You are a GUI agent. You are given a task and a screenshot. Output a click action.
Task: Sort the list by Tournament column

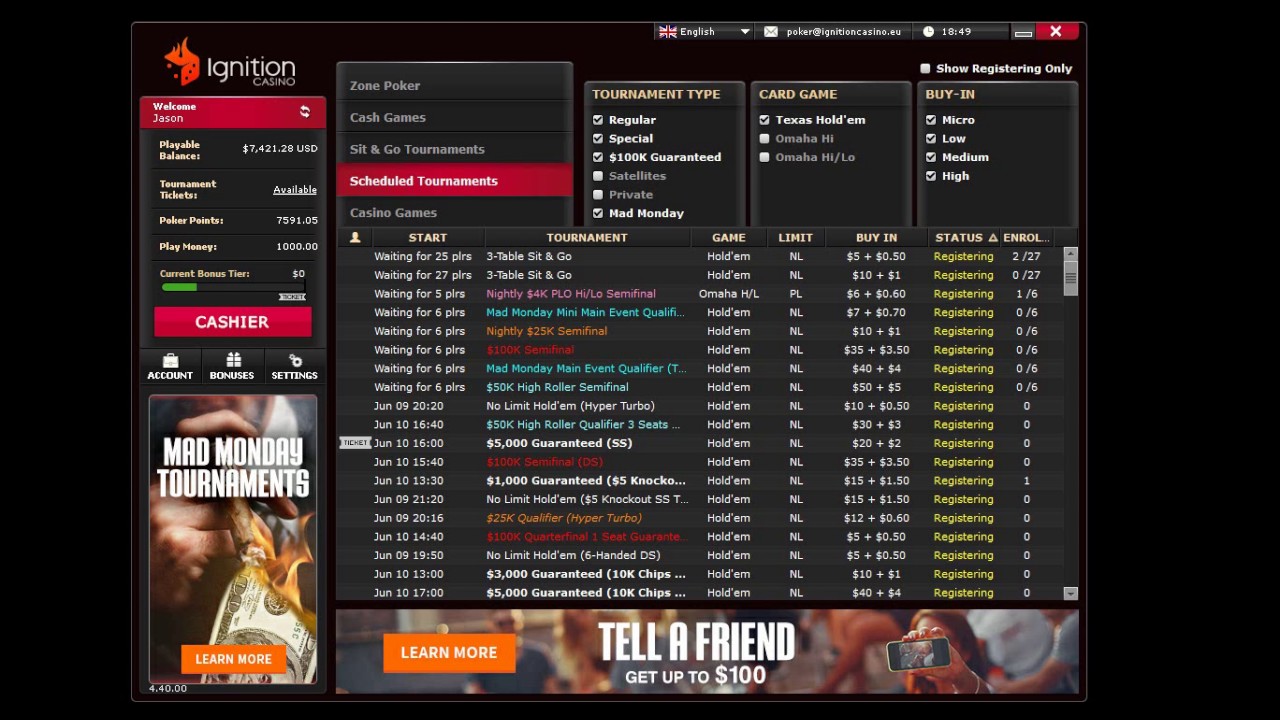587,238
